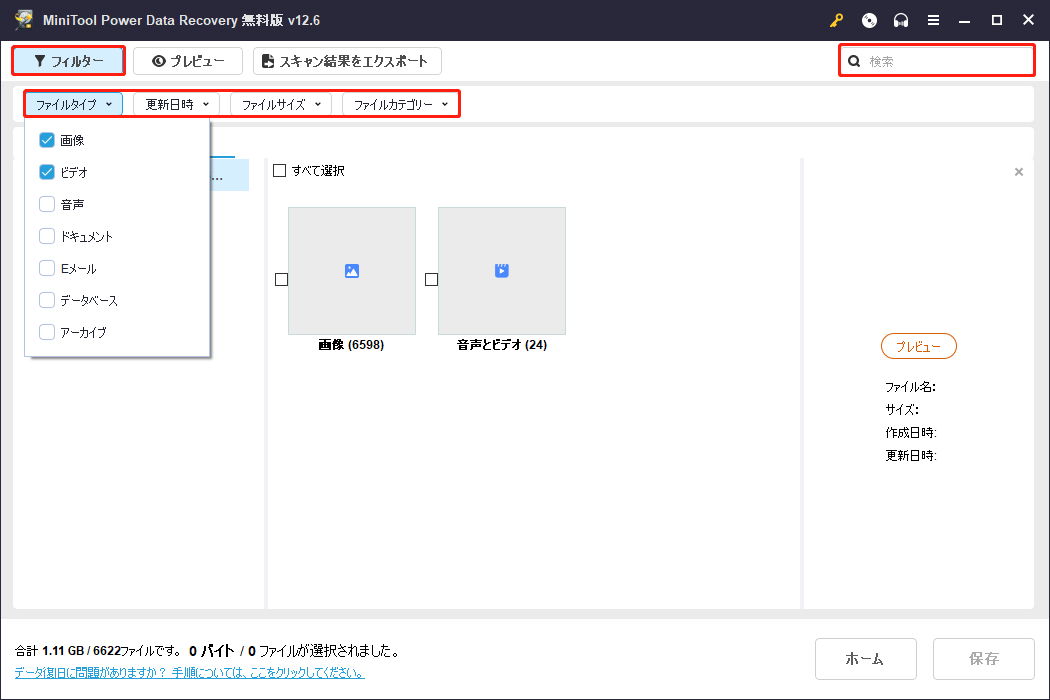The image size is (1050, 700).
Task: Tick the checkbox beside 音声とビデオ (24)
Action: [431, 280]
